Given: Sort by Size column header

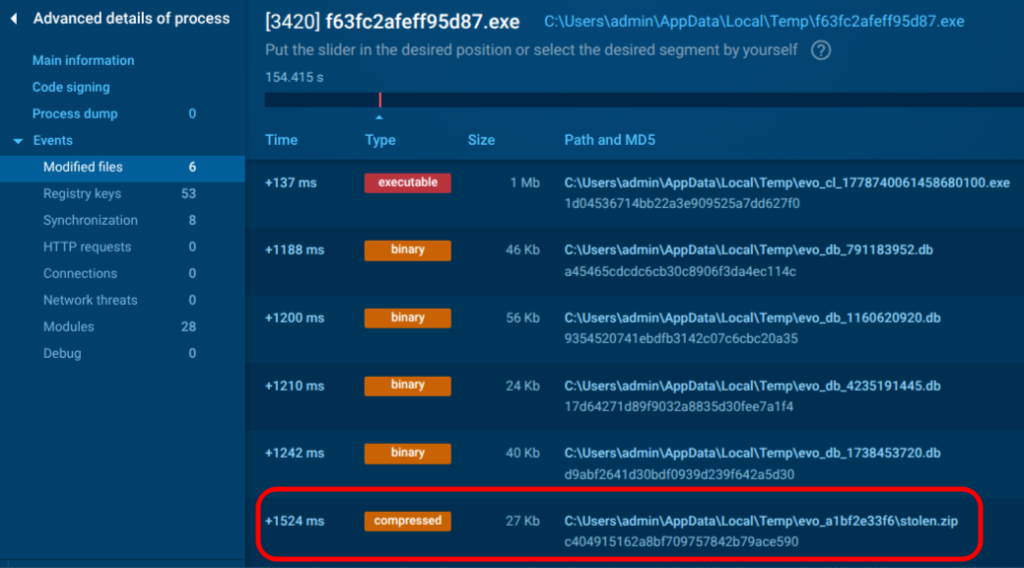Looking at the screenshot, I should click(x=481, y=140).
